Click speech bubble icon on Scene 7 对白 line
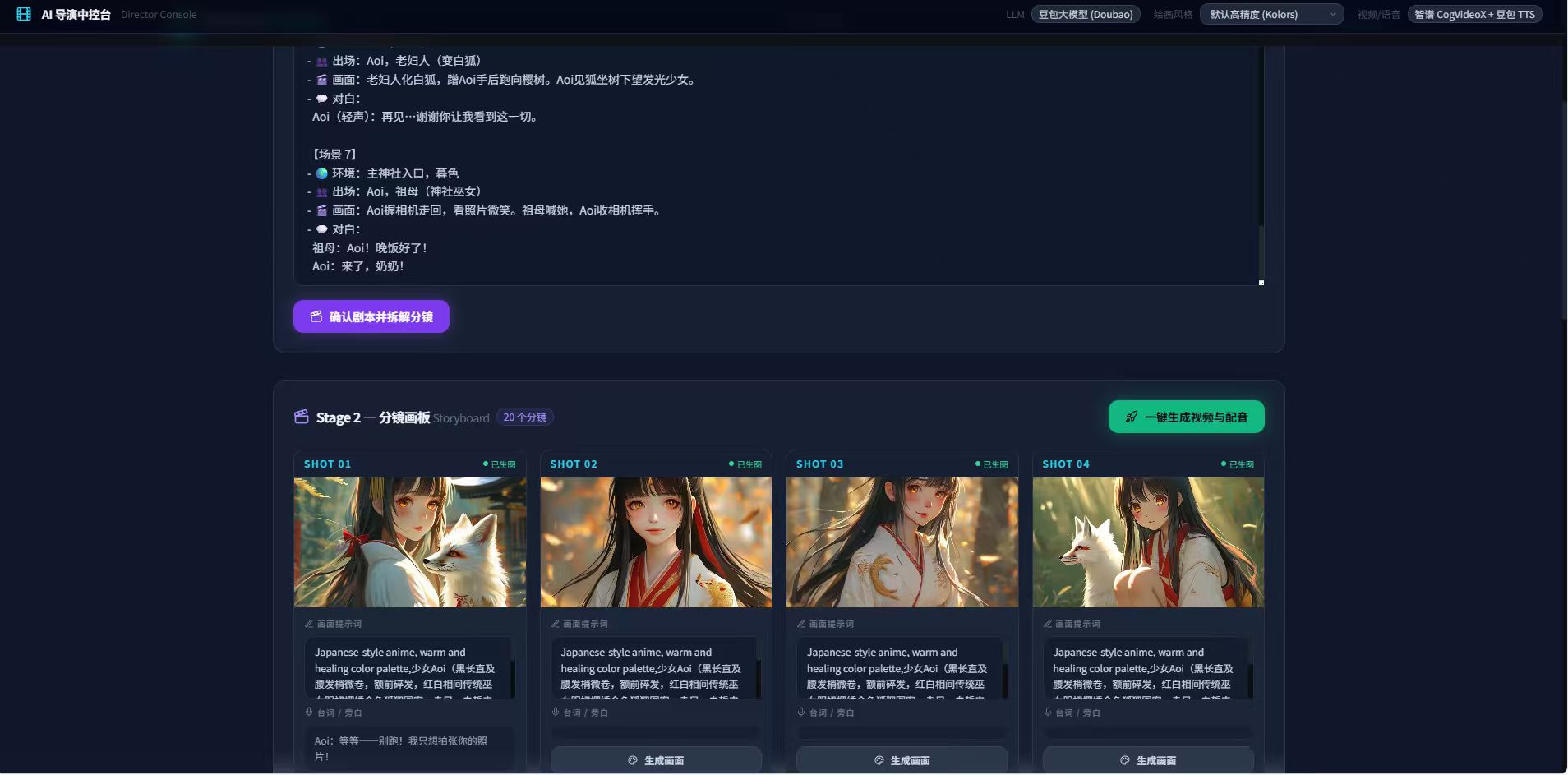This screenshot has height=775, width=1568. click(322, 229)
